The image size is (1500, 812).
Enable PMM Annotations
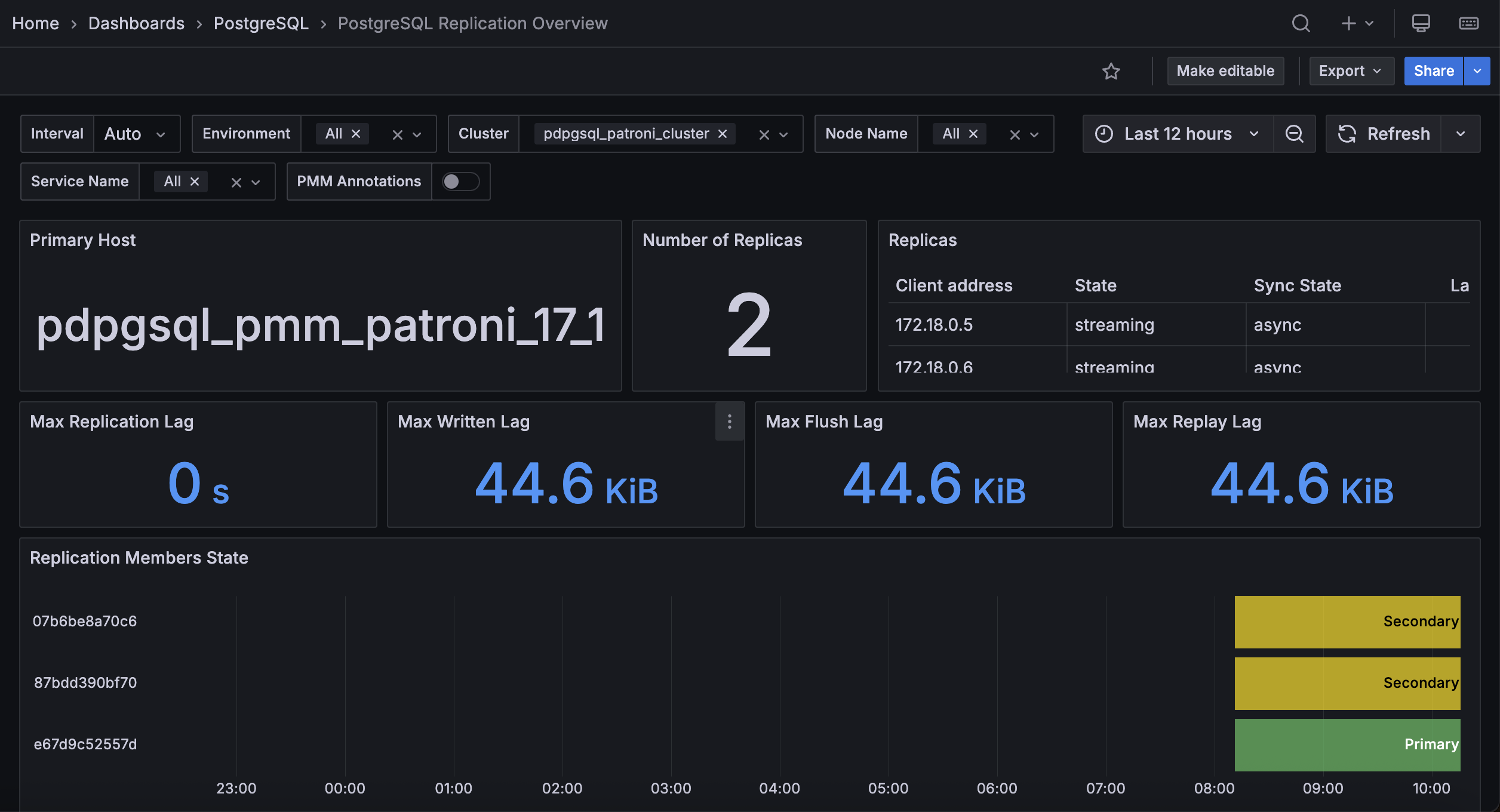tap(460, 182)
